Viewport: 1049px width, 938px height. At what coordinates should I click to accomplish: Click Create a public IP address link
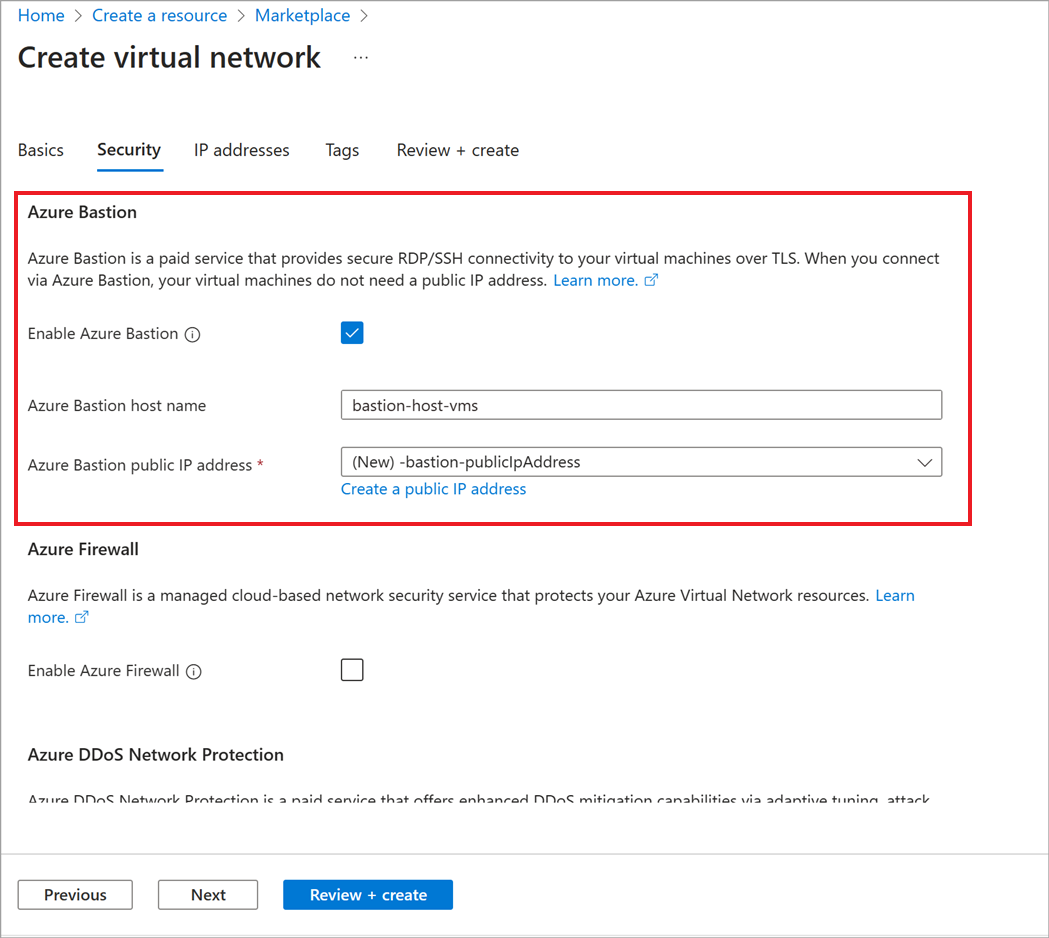point(434,489)
